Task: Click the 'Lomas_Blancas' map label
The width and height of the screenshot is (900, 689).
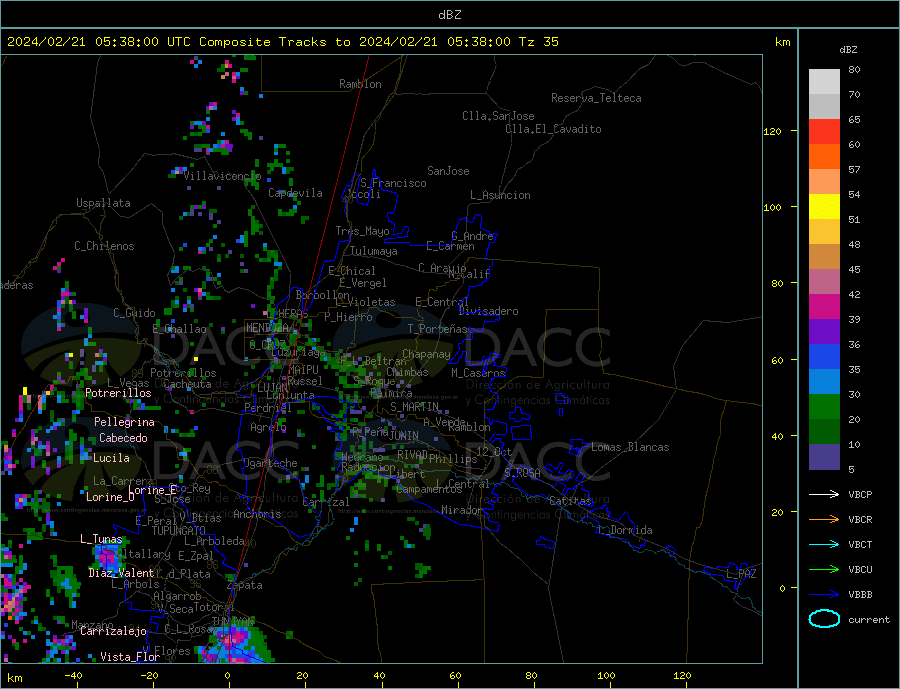Action: [630, 447]
